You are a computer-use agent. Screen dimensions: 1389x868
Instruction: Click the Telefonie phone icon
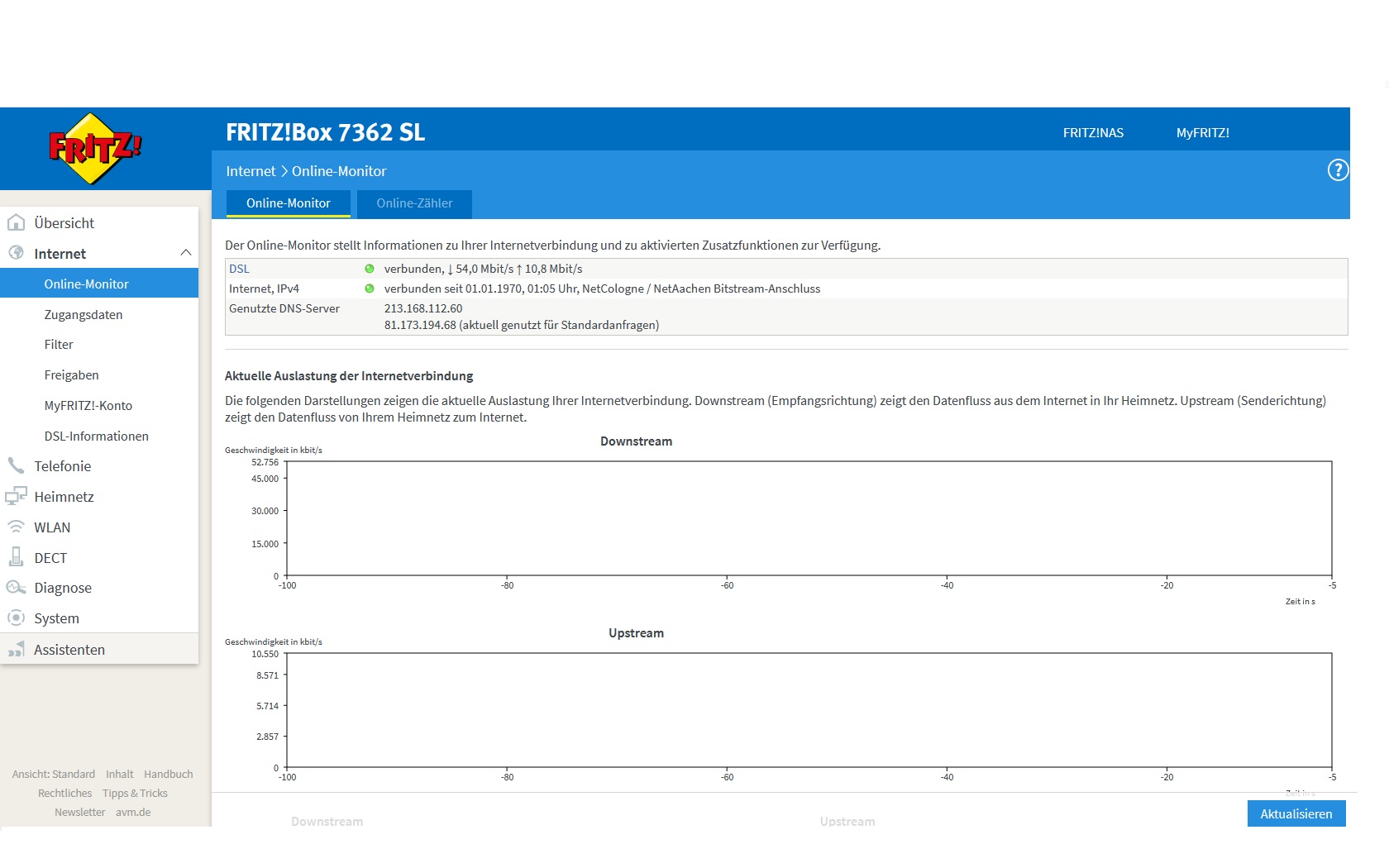[16, 465]
